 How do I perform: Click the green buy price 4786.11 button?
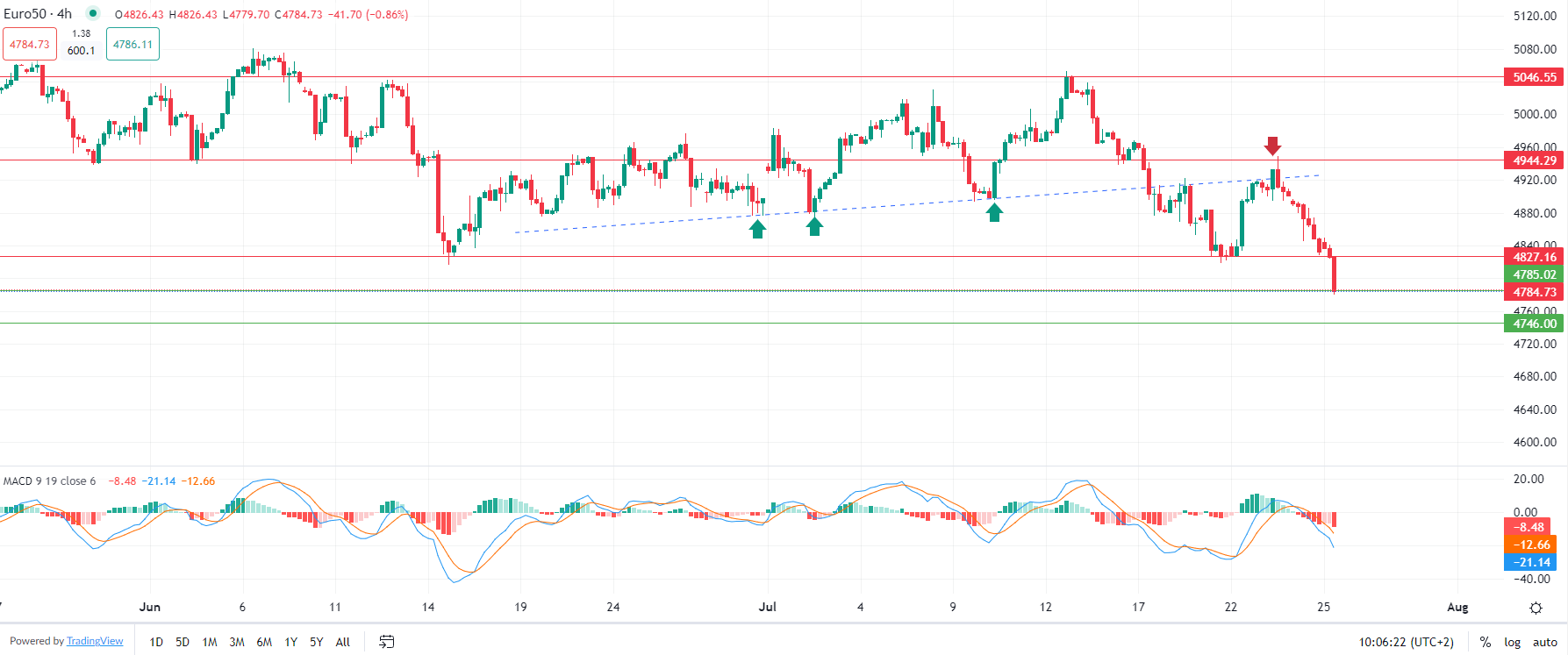pyautogui.click(x=132, y=45)
